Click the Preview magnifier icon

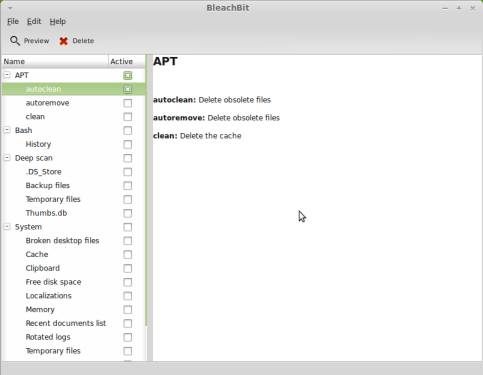(15, 41)
